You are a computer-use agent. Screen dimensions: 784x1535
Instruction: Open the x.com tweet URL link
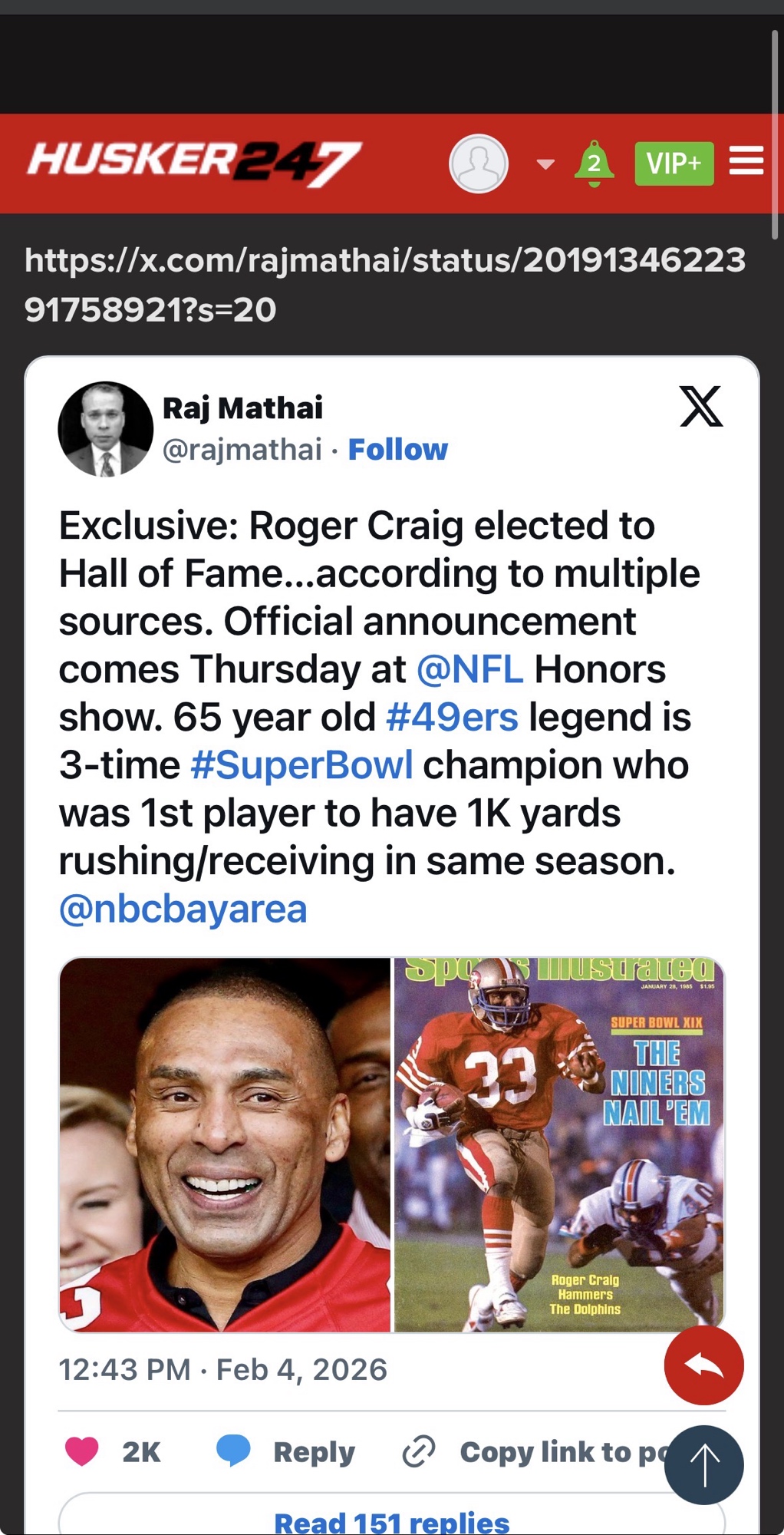pyautogui.click(x=384, y=284)
